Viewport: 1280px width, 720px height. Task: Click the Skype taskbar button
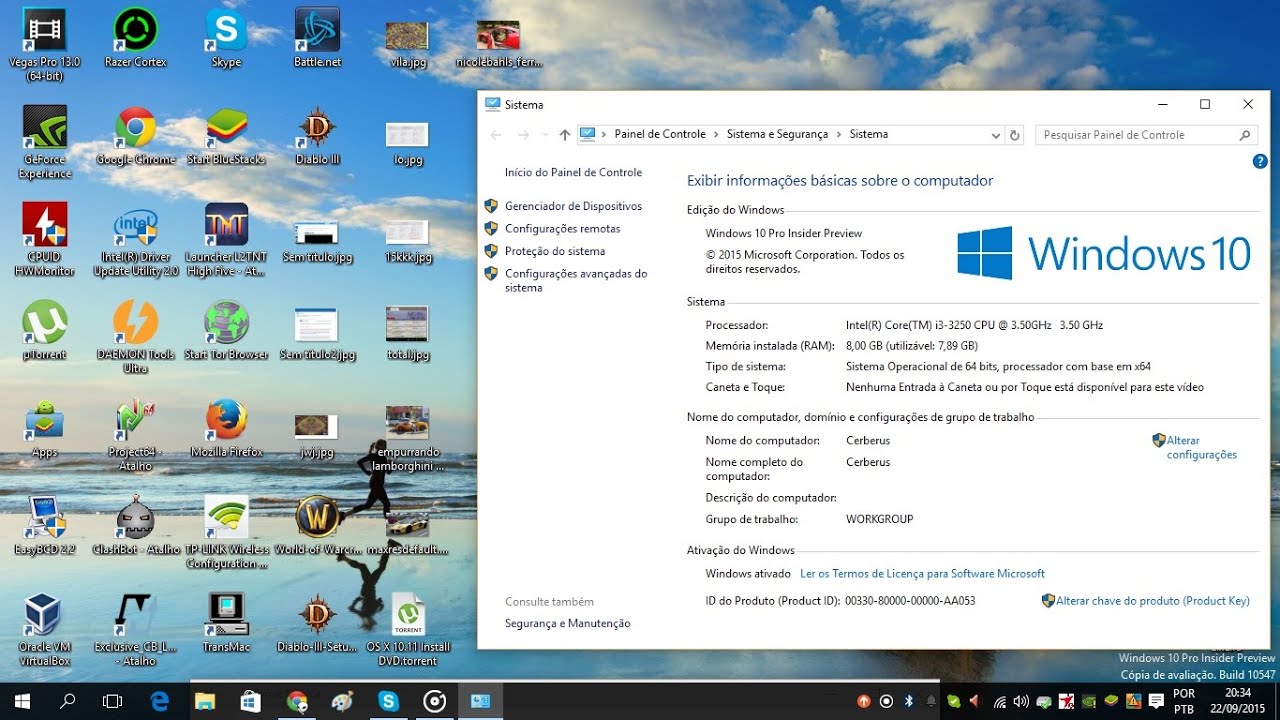pos(389,701)
